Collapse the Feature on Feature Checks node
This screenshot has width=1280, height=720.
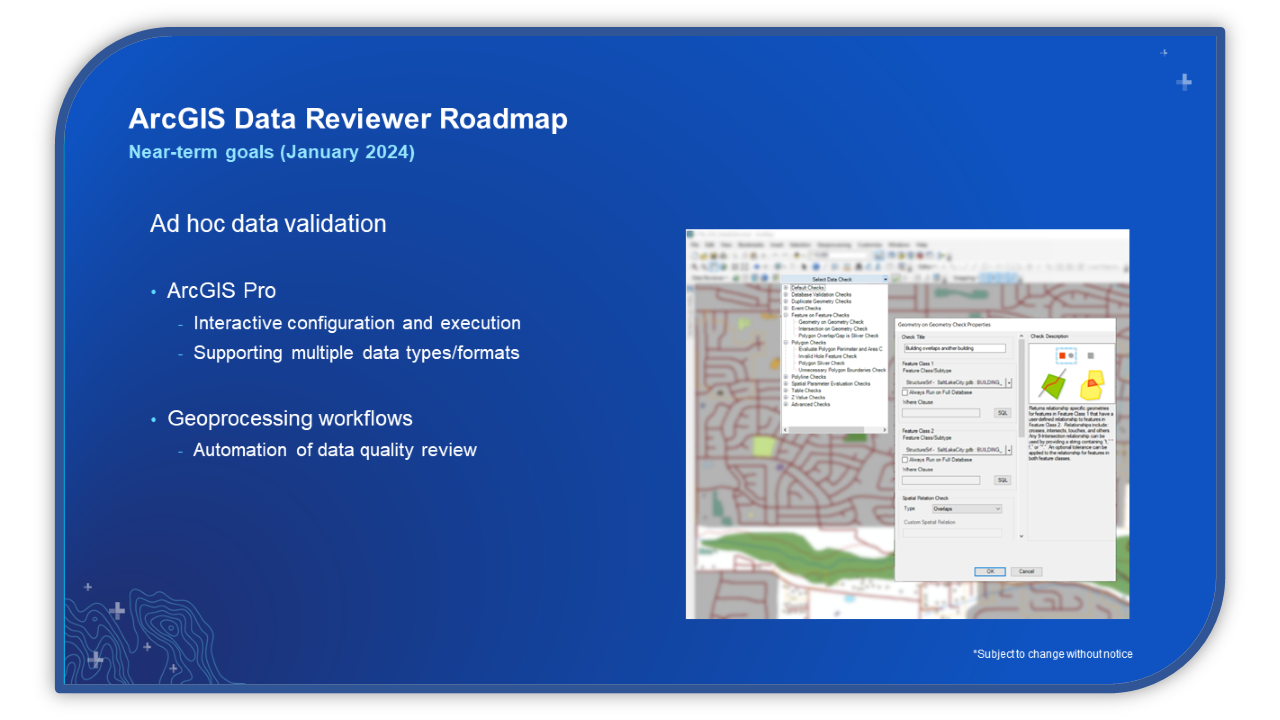[x=786, y=315]
